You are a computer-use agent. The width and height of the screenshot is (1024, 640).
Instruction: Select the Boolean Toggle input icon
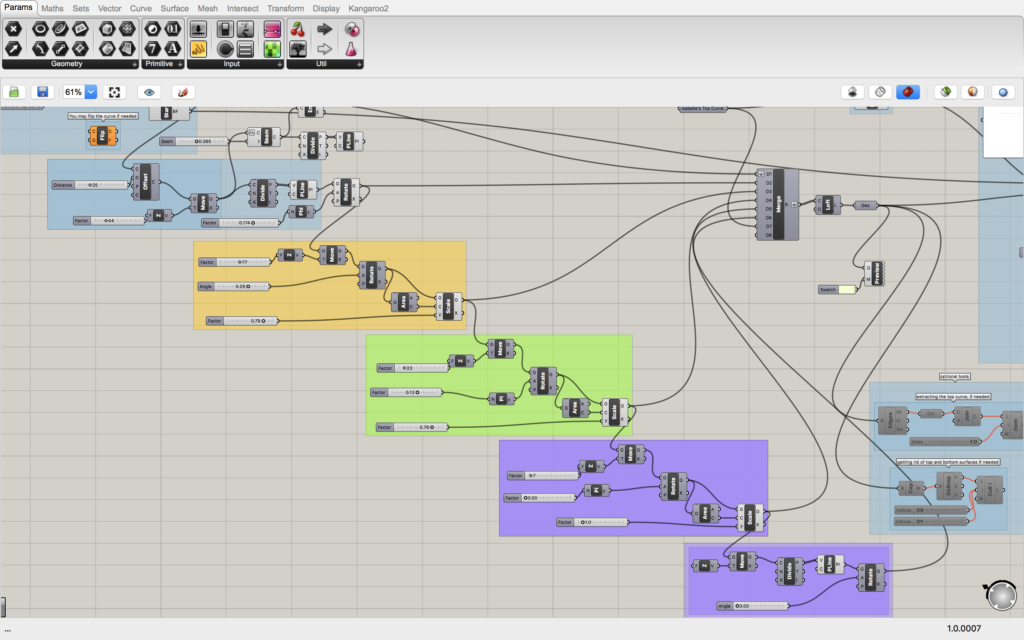click(225, 29)
